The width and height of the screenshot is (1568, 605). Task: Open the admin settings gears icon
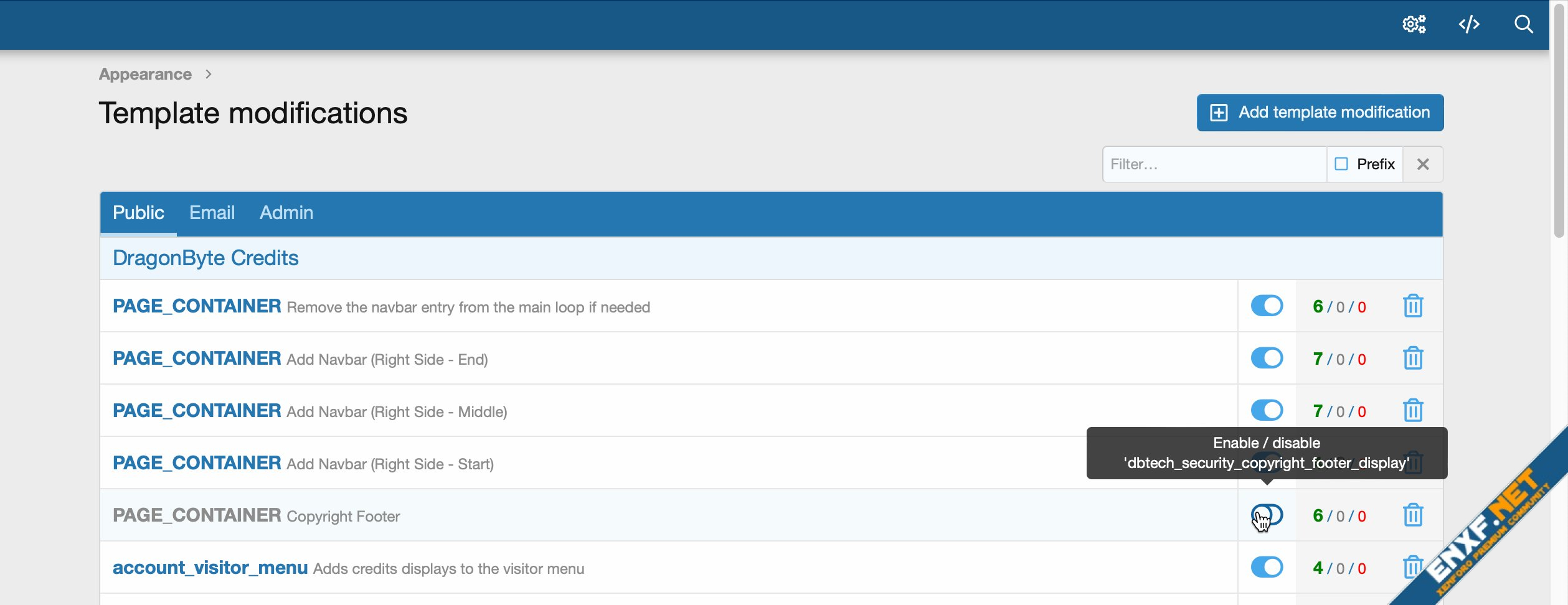point(1414,24)
